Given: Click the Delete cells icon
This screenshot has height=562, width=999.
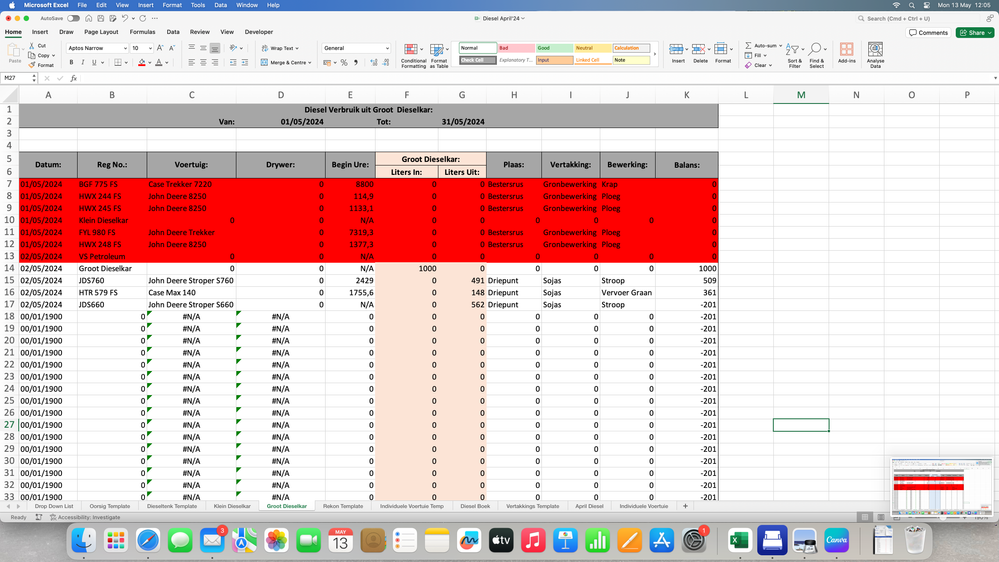Looking at the screenshot, I should [x=700, y=53].
